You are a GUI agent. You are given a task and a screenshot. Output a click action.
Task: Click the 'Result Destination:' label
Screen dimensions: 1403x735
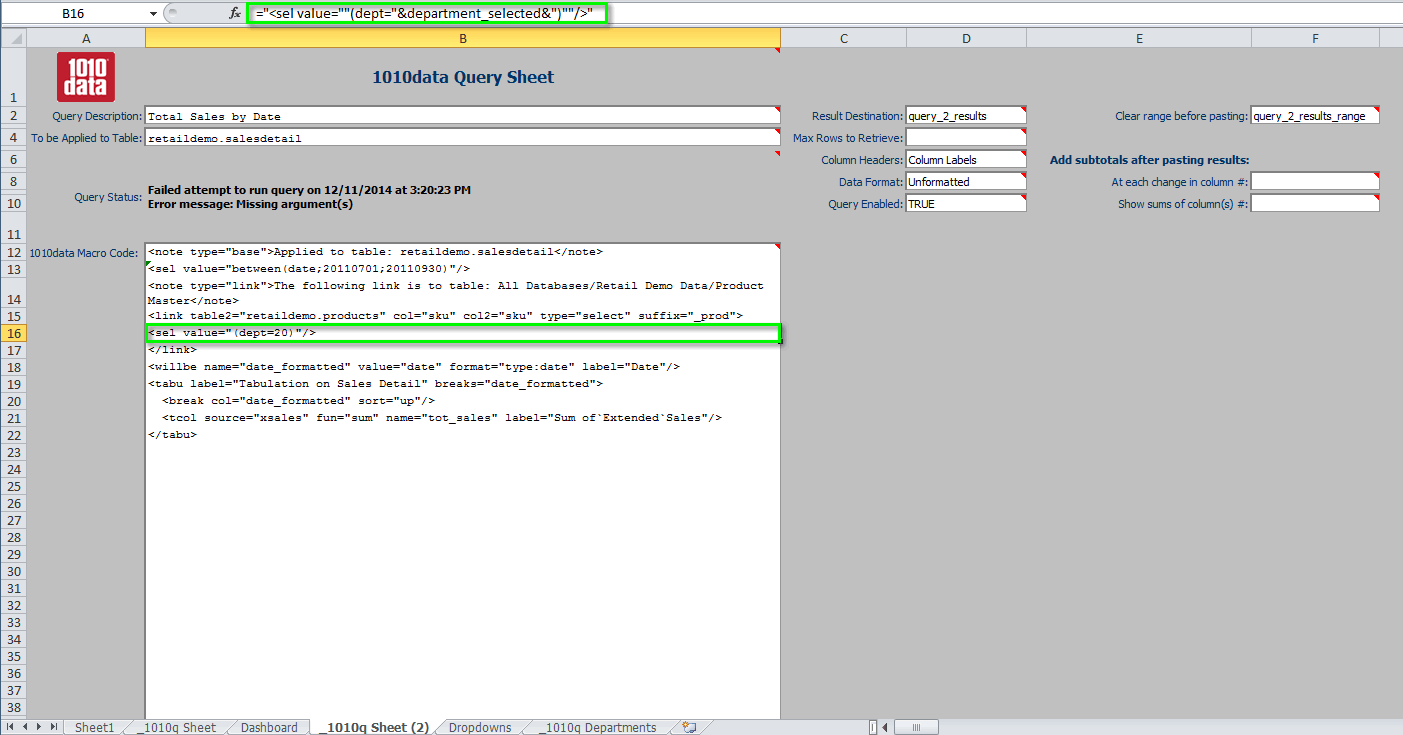pyautogui.click(x=857, y=116)
